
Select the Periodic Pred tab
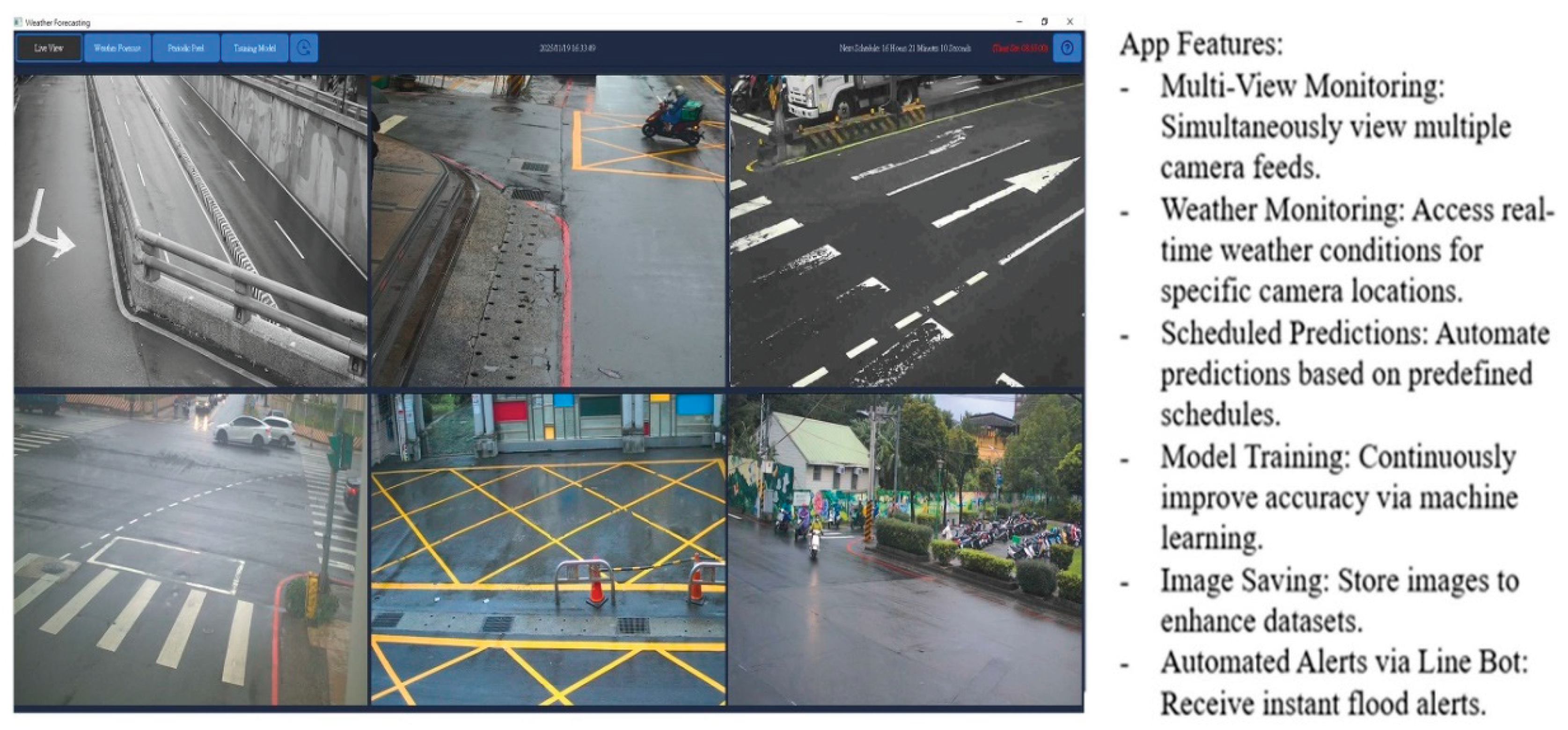click(x=186, y=48)
